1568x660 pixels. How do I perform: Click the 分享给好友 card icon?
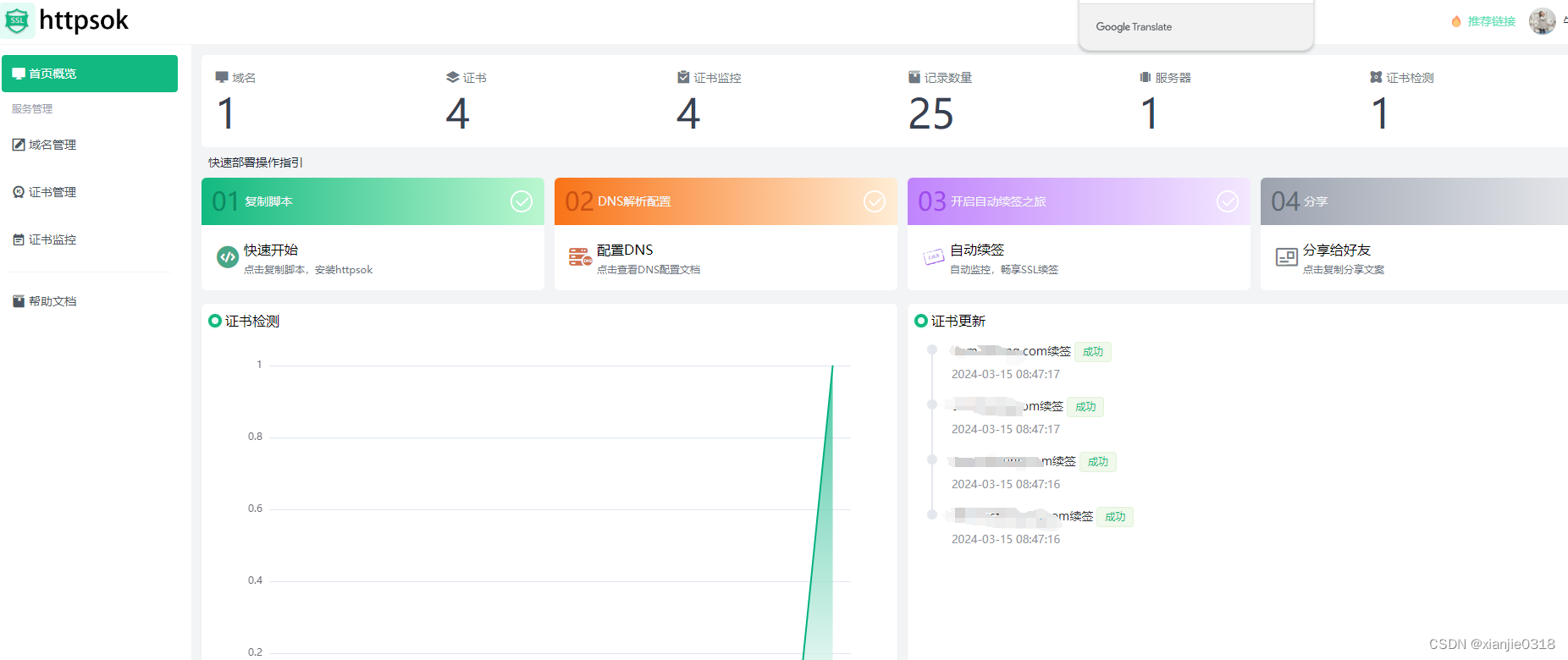pyautogui.click(x=1287, y=257)
